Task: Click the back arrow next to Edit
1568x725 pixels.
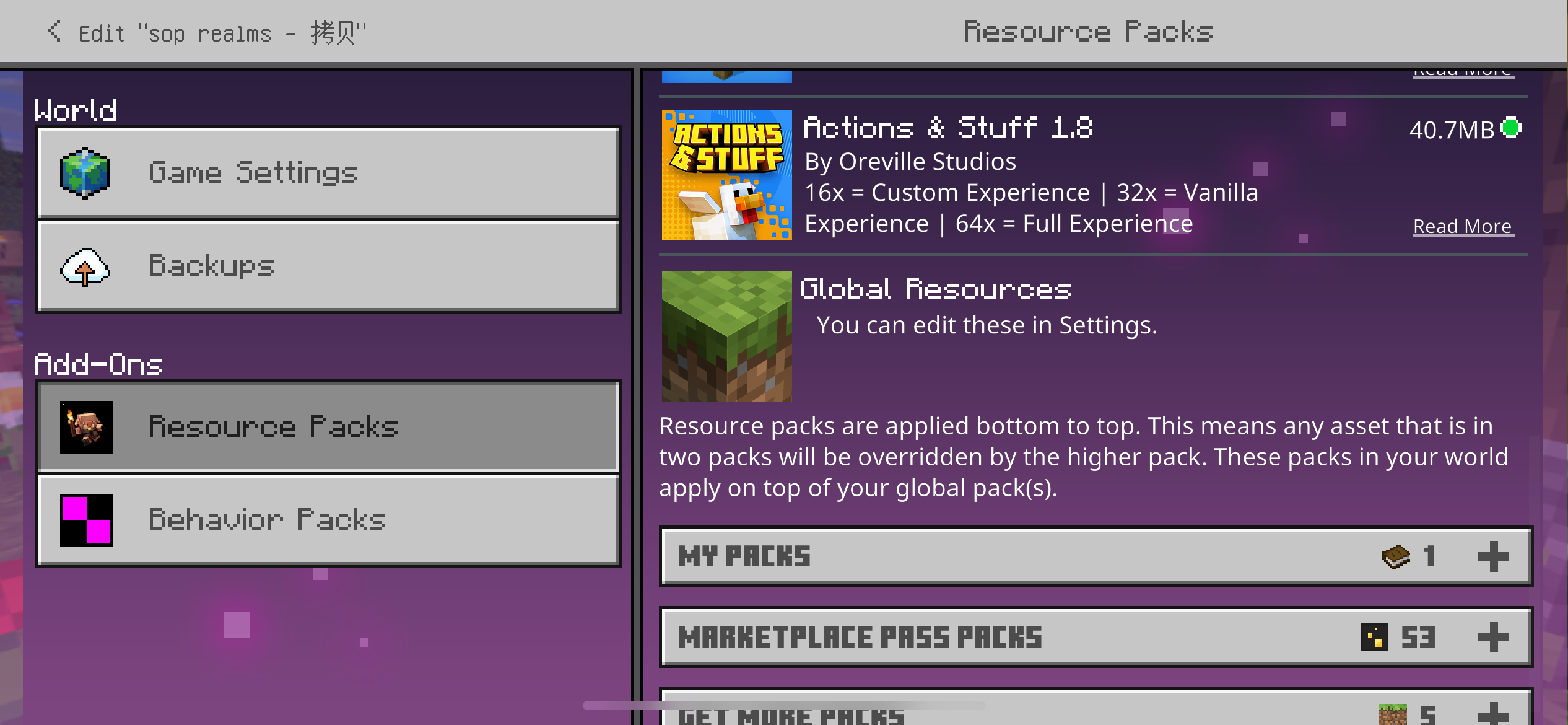Action: pos(54,31)
